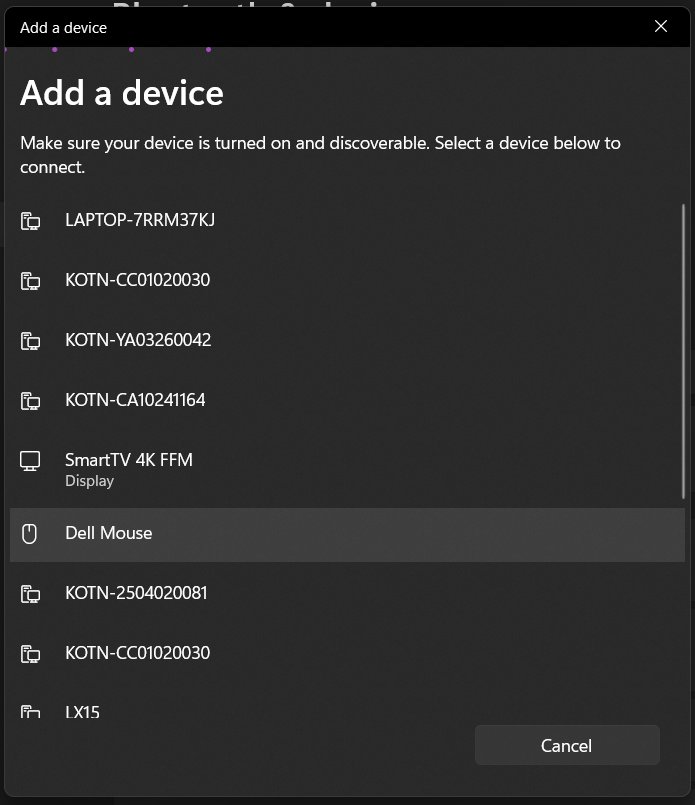Click the device icon beside LX15
The width and height of the screenshot is (695, 805).
(x=30, y=712)
